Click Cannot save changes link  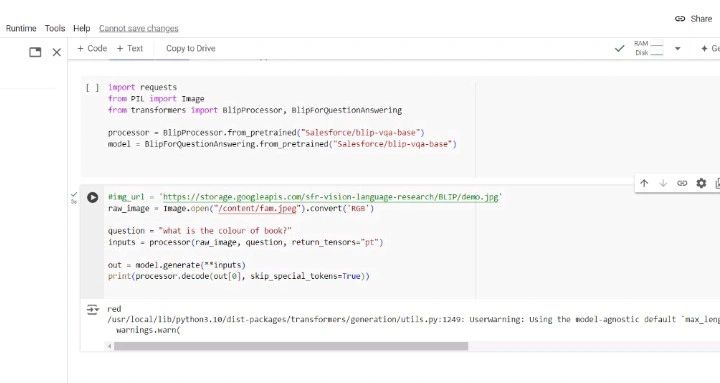point(139,28)
